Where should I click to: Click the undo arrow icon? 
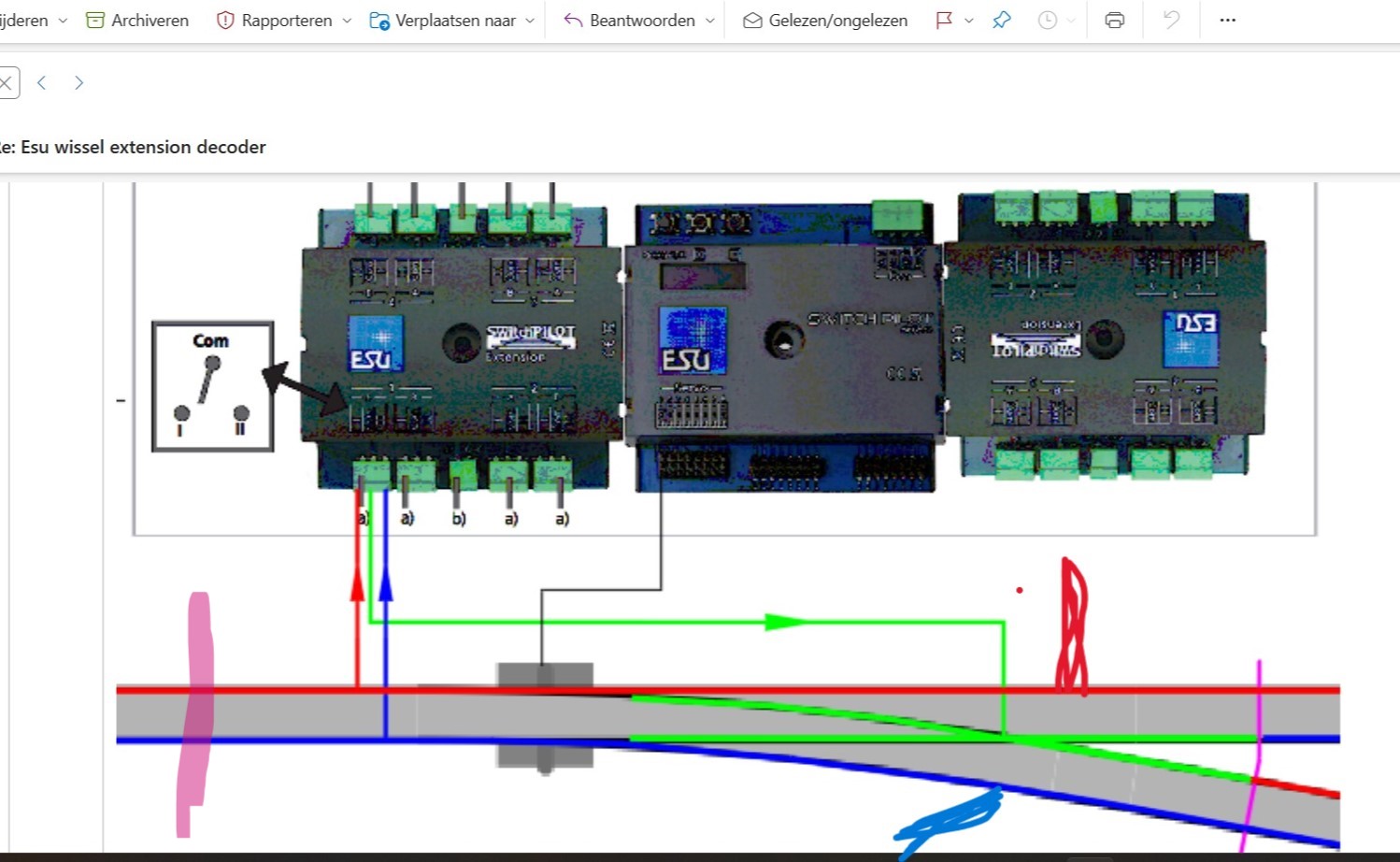tap(1171, 20)
